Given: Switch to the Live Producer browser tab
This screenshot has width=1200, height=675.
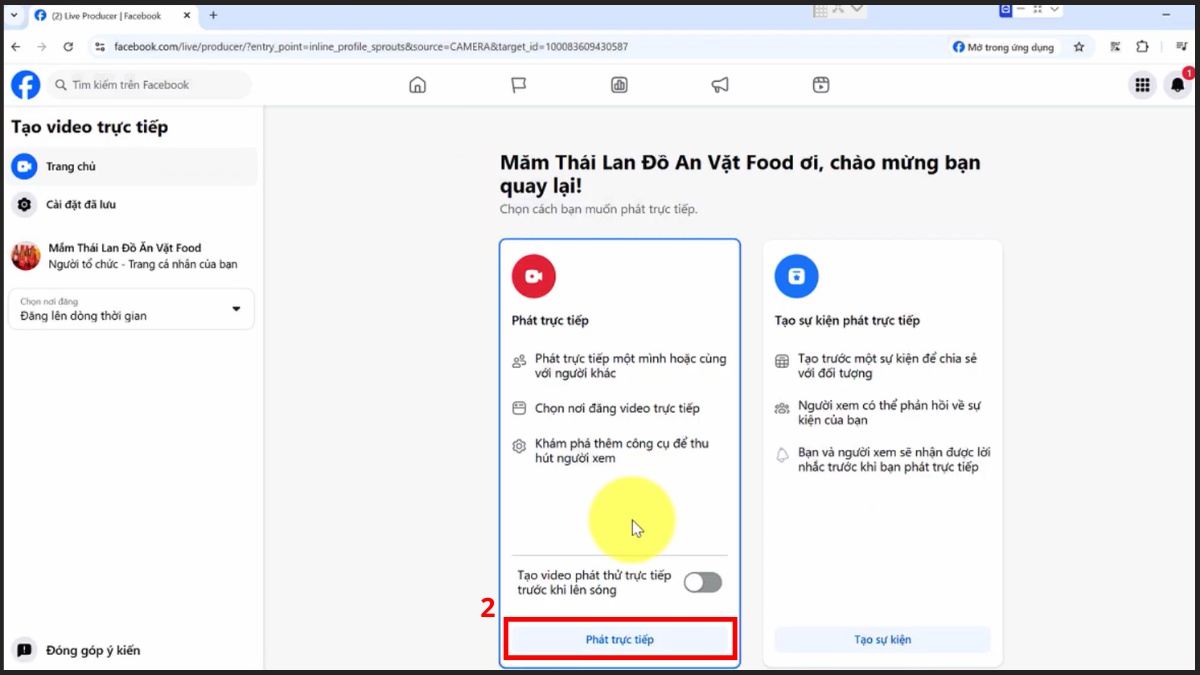Looking at the screenshot, I should pyautogui.click(x=100, y=15).
